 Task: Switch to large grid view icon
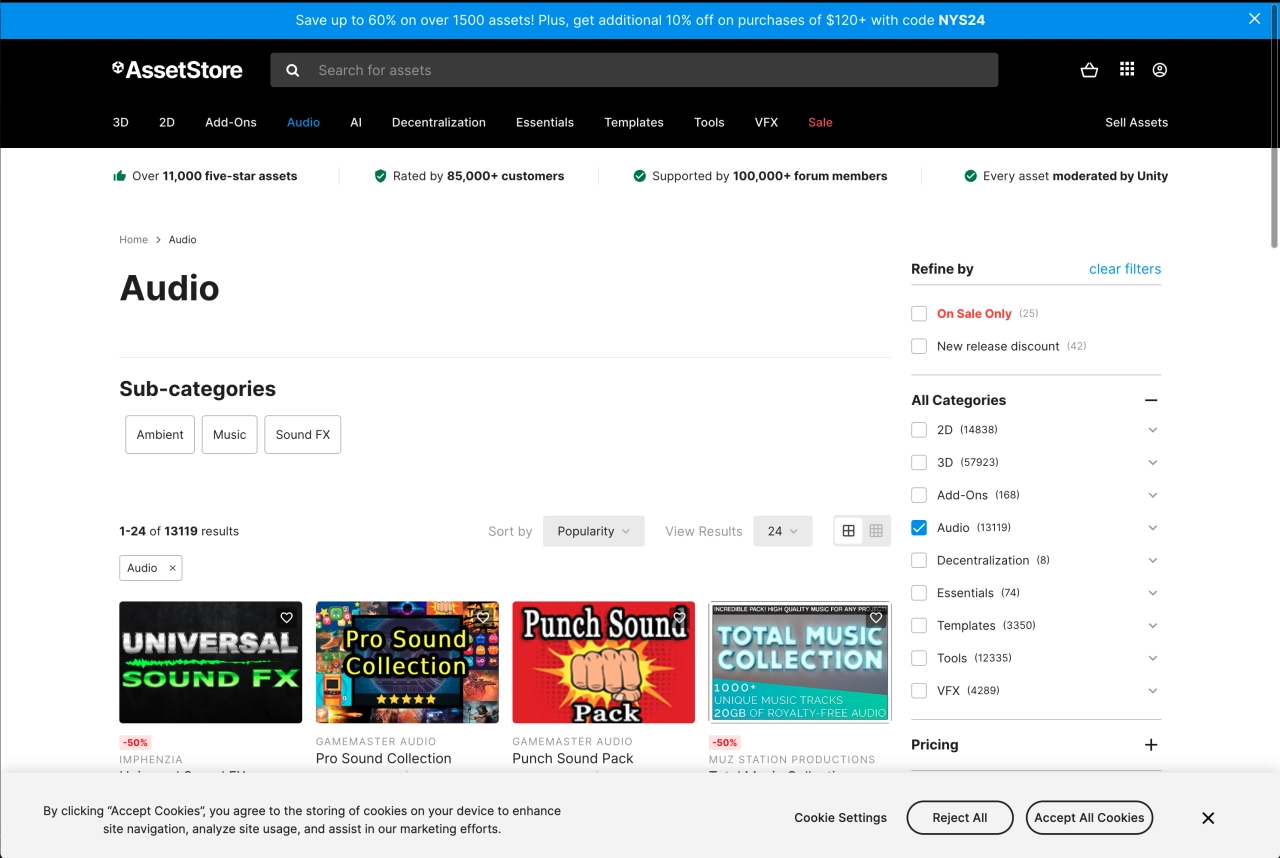848,531
